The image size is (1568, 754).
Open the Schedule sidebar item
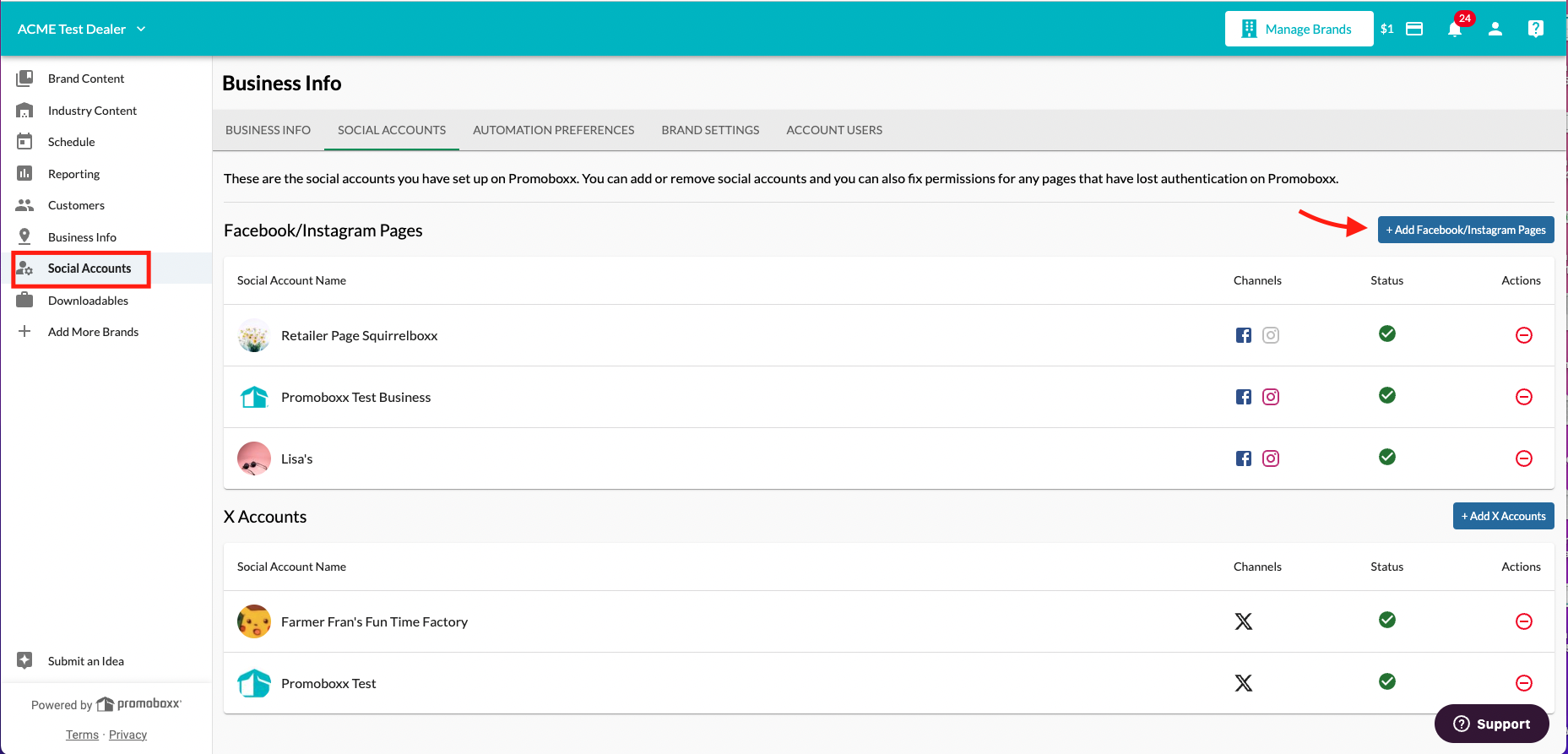click(71, 142)
